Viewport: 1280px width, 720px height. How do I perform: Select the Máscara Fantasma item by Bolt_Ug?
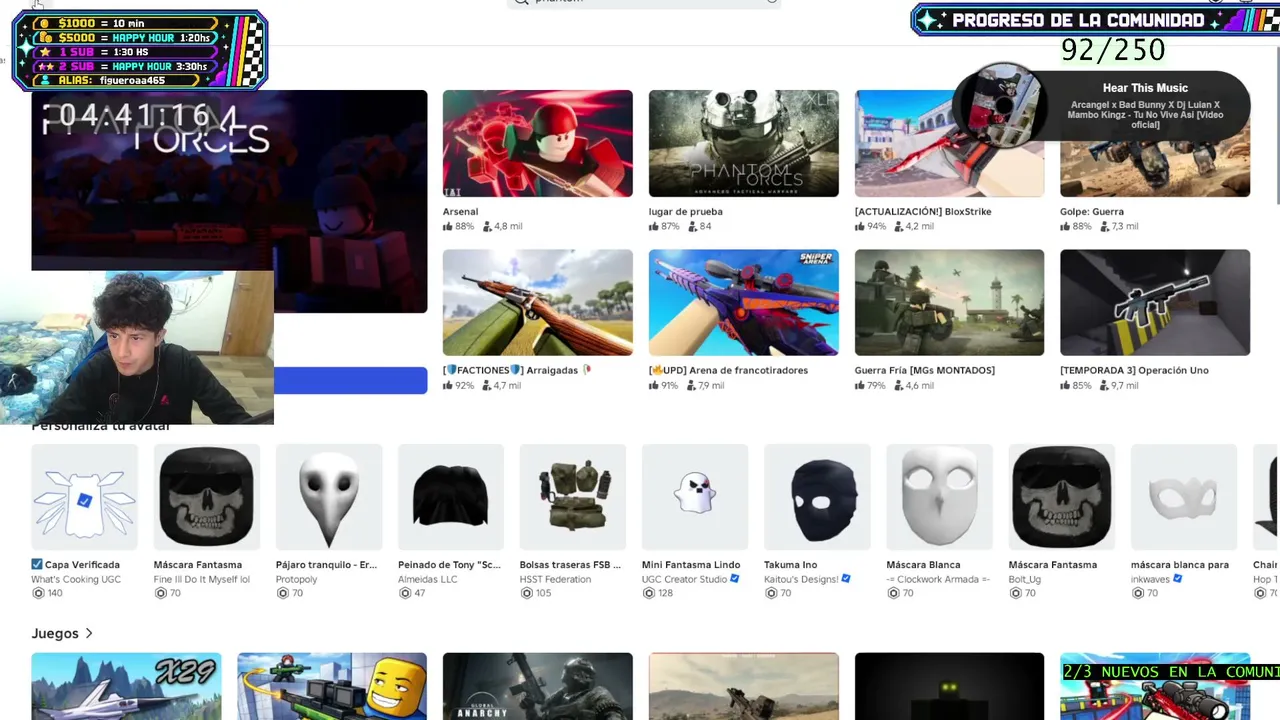pyautogui.click(x=1061, y=497)
